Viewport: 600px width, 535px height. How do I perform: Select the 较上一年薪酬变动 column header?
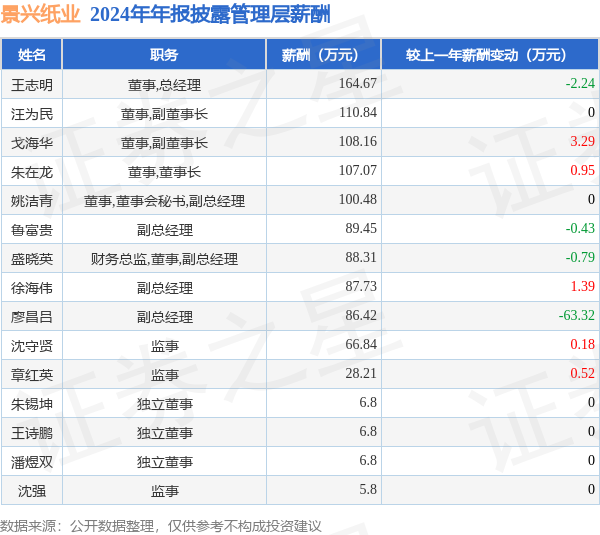point(490,54)
